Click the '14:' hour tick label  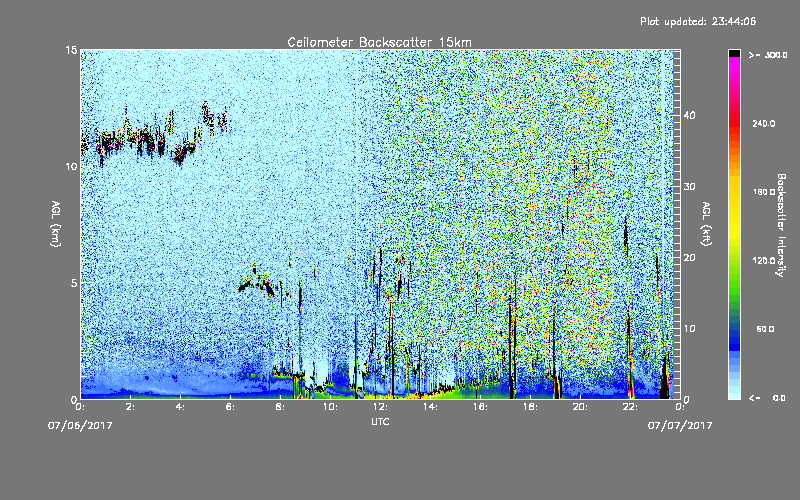point(430,407)
